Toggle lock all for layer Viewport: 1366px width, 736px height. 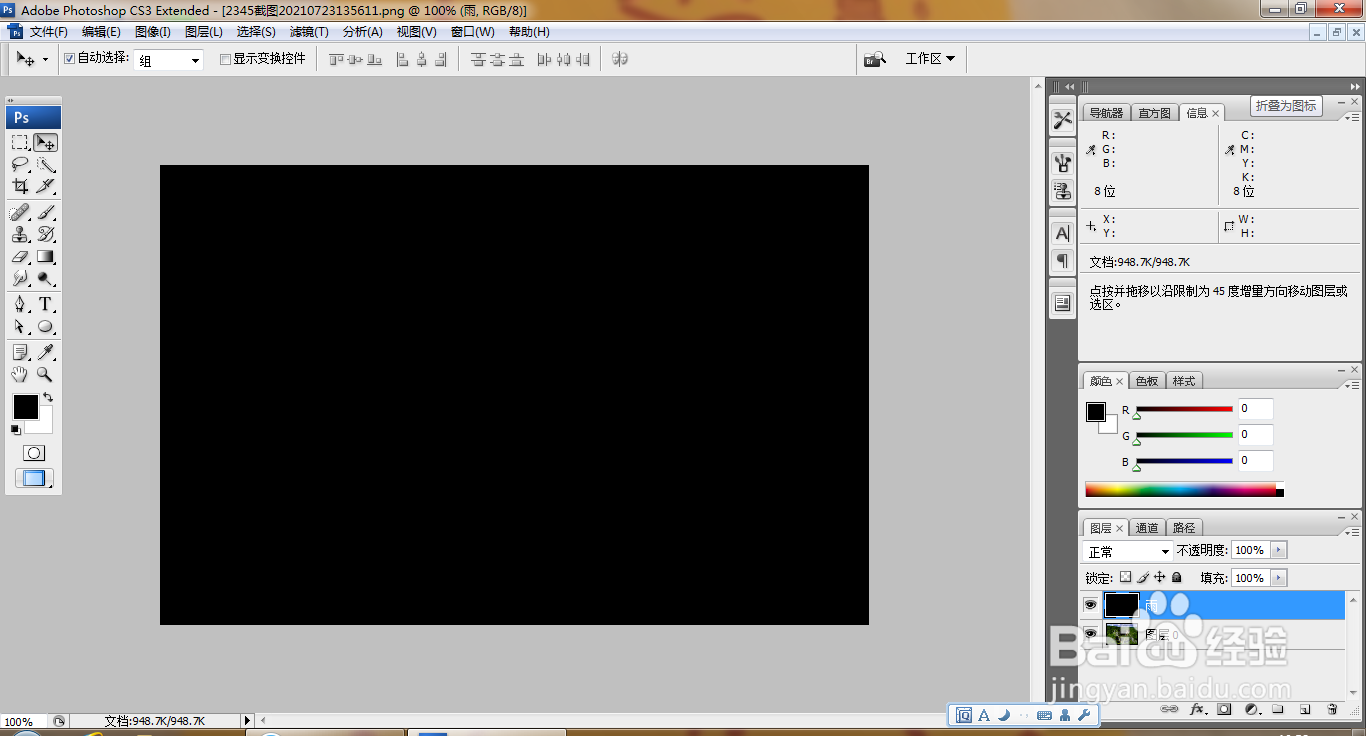[x=1177, y=577]
